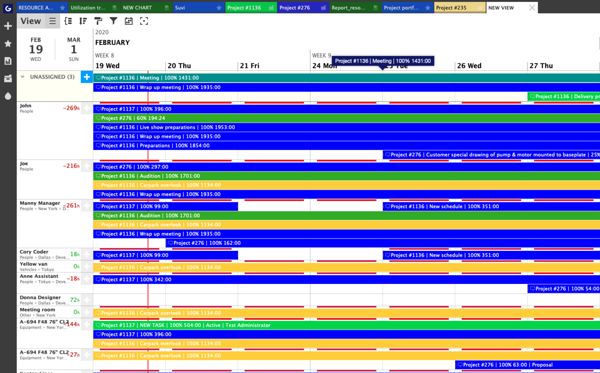Click the plus button in Joe's row
The image size is (600, 373).
pos(87,166)
